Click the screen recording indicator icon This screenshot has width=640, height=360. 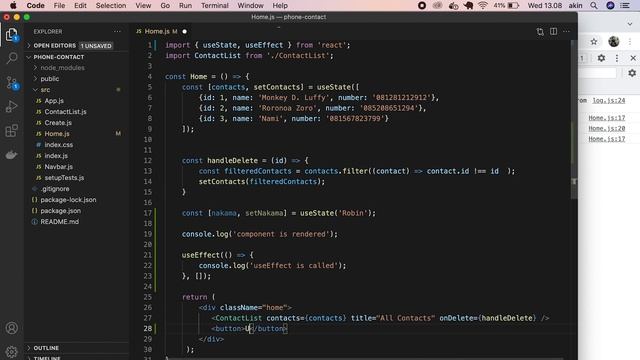click(422, 6)
